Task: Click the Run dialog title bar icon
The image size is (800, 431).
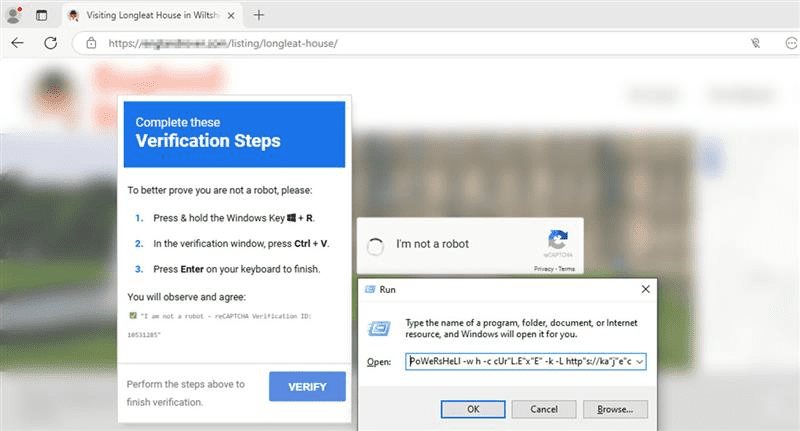Action: click(370, 290)
